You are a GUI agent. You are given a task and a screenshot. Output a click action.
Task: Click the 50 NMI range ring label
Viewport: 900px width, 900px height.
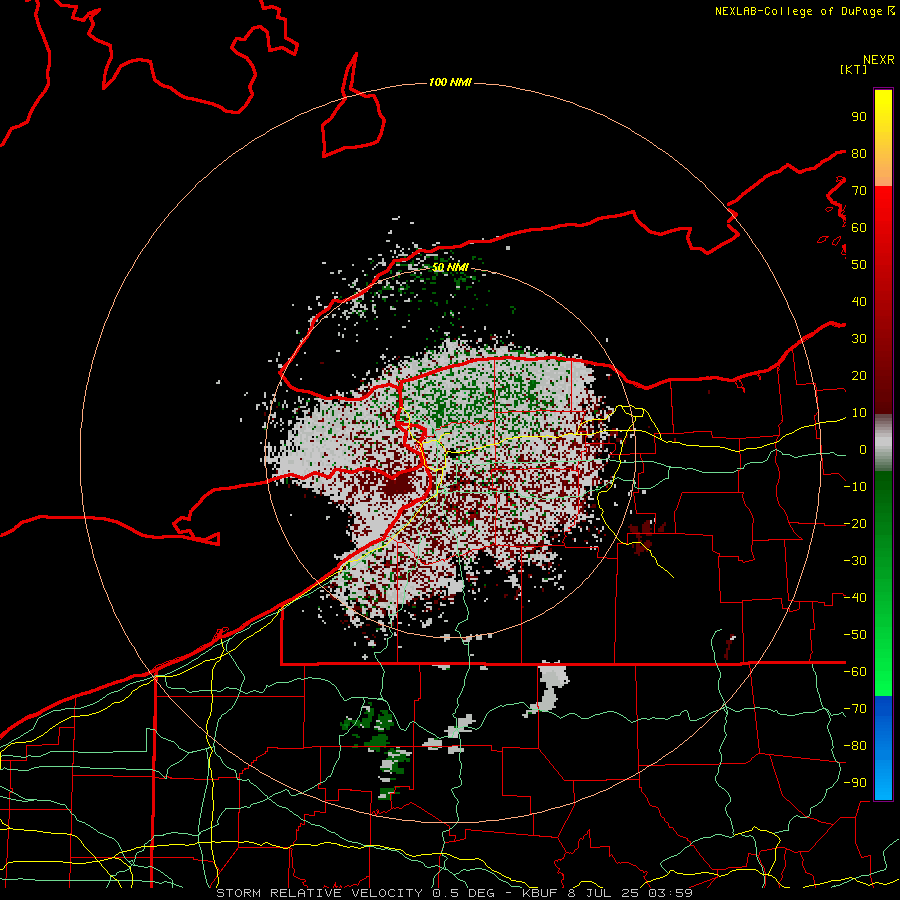coord(450,267)
